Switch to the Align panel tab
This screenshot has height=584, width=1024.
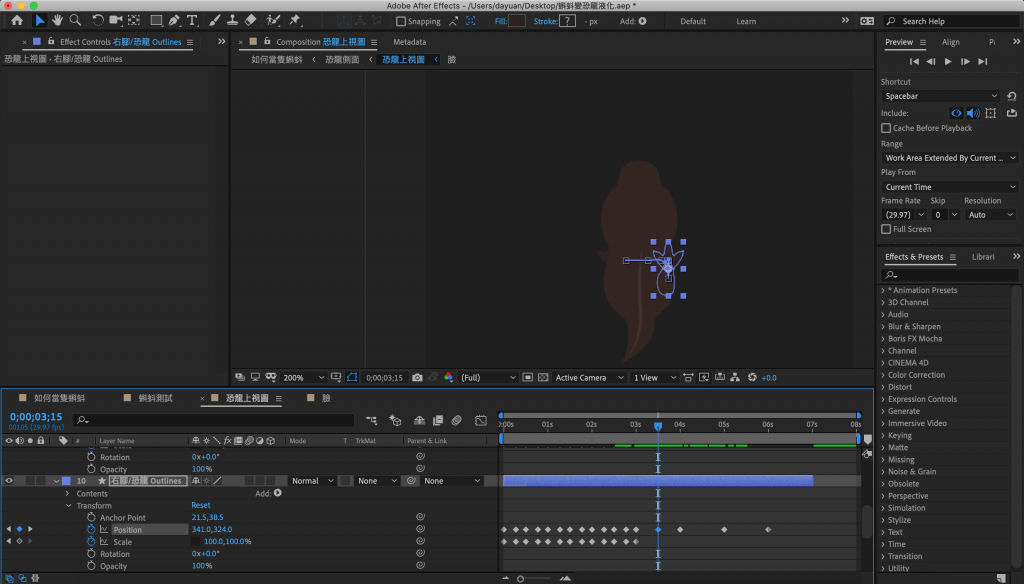pos(950,42)
